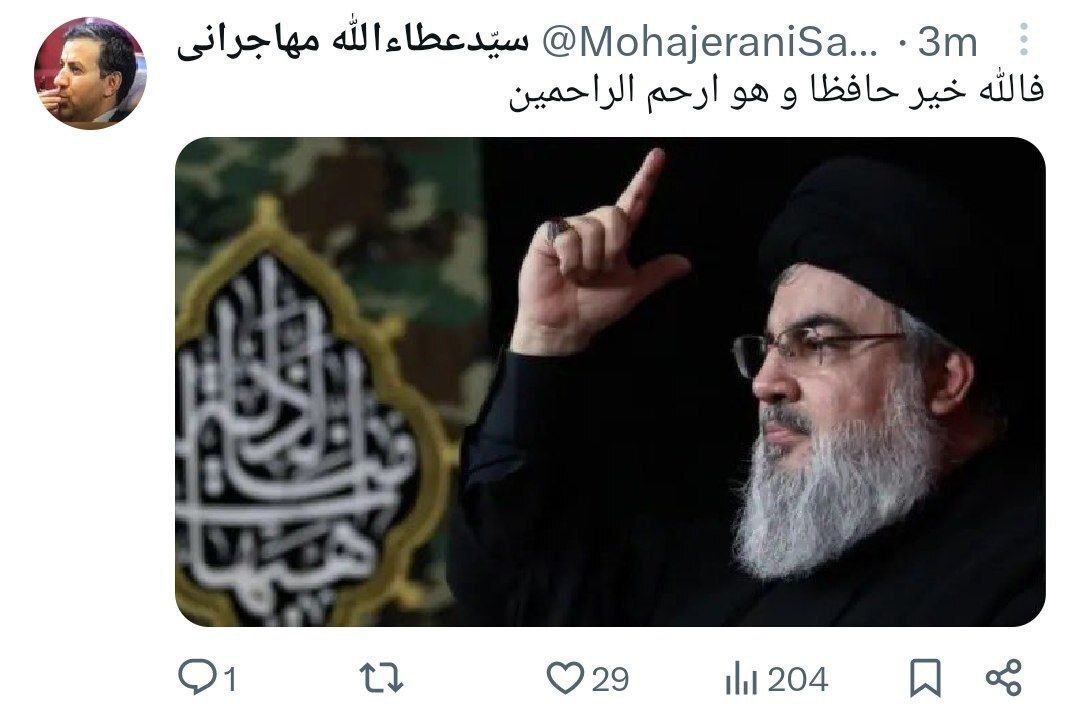Open the three-dot more options menu

tap(1024, 40)
